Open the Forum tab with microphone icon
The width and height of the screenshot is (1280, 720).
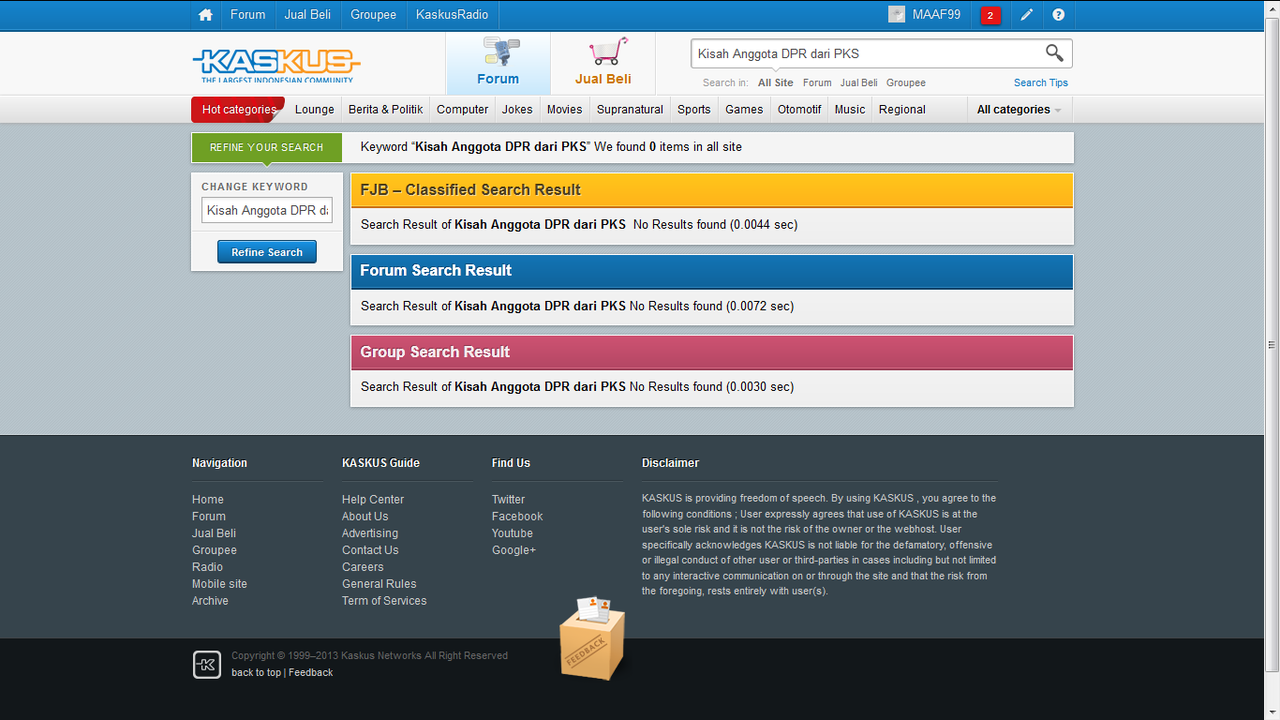point(498,63)
